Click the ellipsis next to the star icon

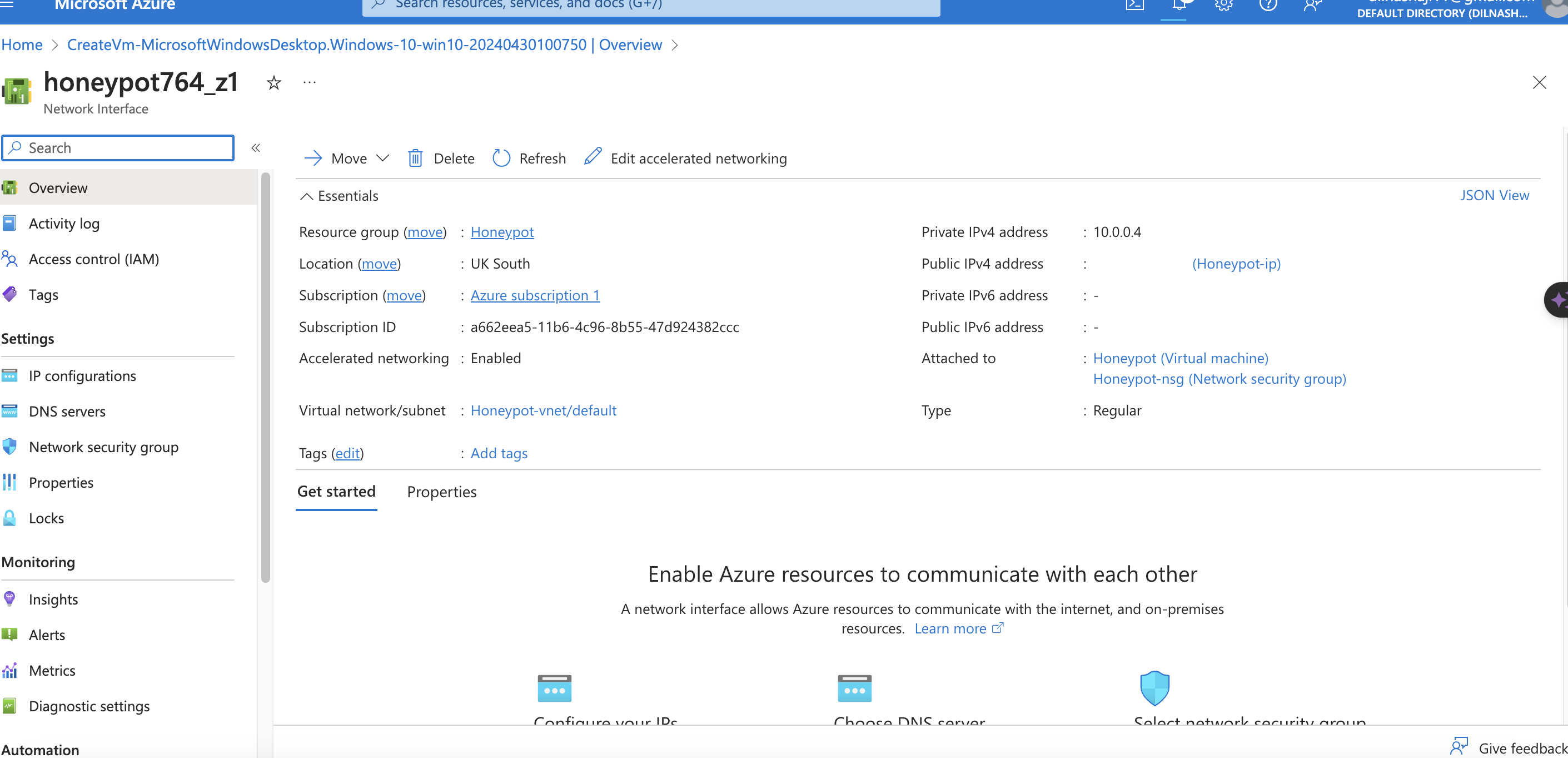pos(309,83)
